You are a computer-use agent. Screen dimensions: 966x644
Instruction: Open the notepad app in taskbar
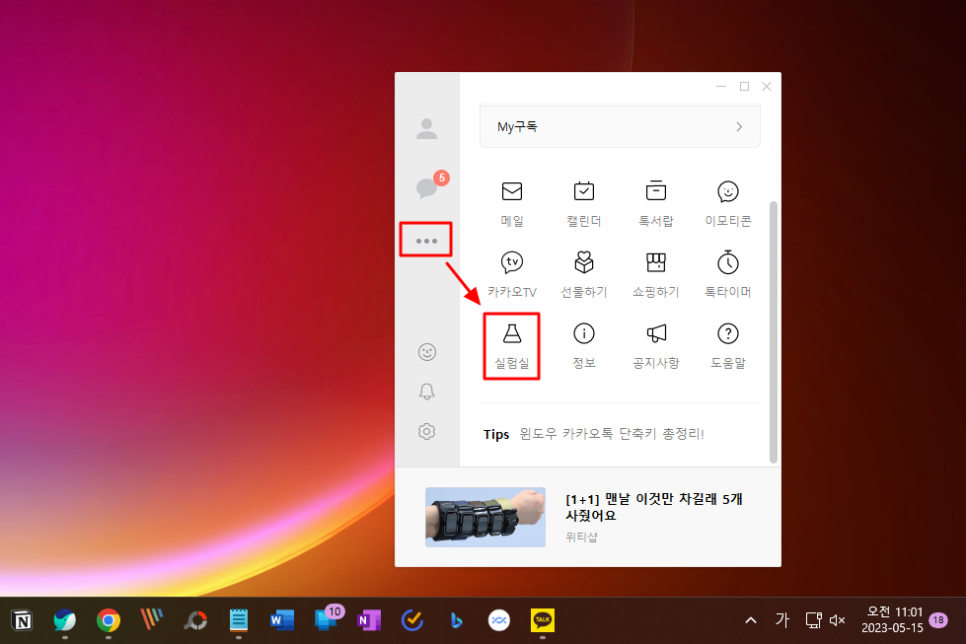point(238,620)
